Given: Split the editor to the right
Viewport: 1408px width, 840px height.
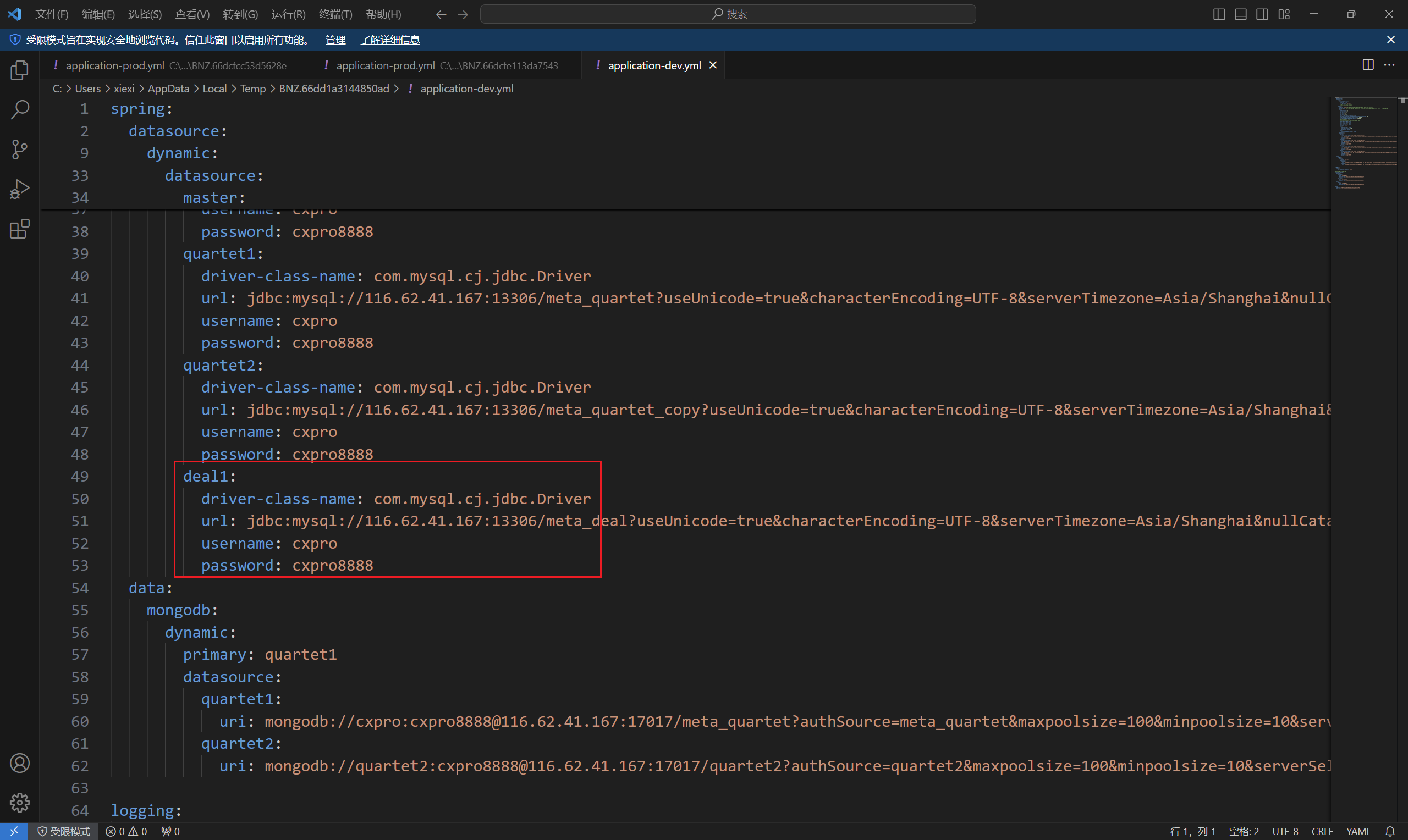Looking at the screenshot, I should click(x=1368, y=64).
